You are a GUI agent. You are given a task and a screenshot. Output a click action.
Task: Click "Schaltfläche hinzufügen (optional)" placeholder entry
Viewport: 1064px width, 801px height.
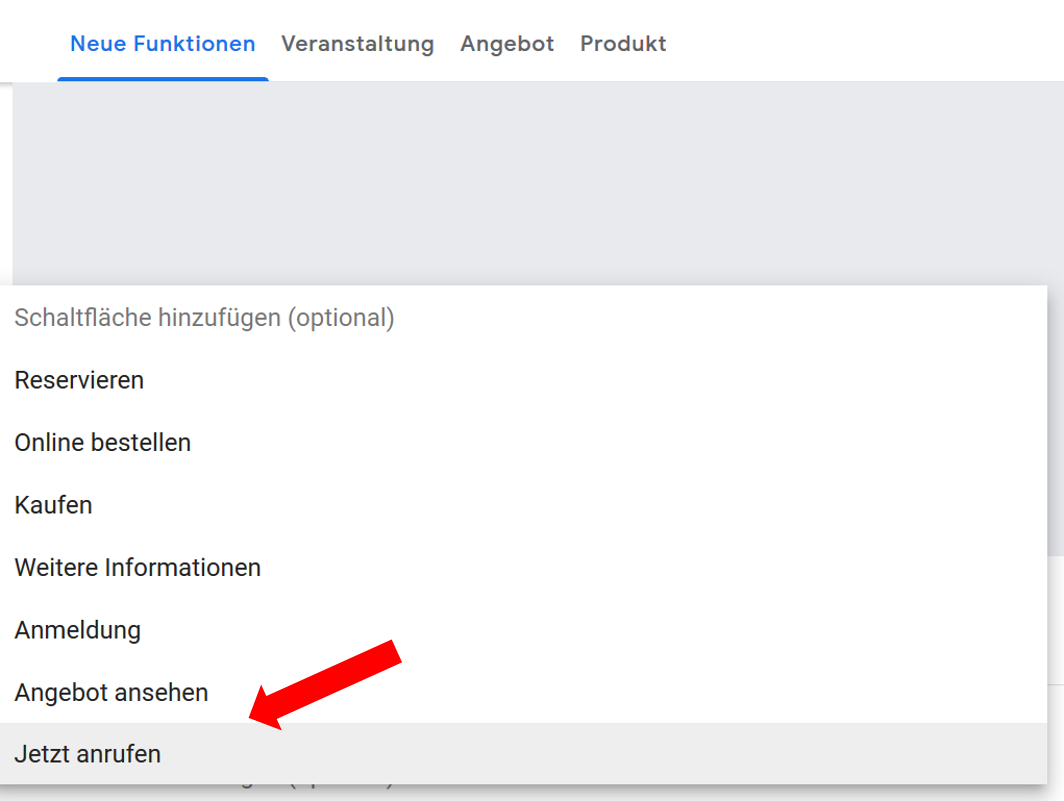point(204,317)
